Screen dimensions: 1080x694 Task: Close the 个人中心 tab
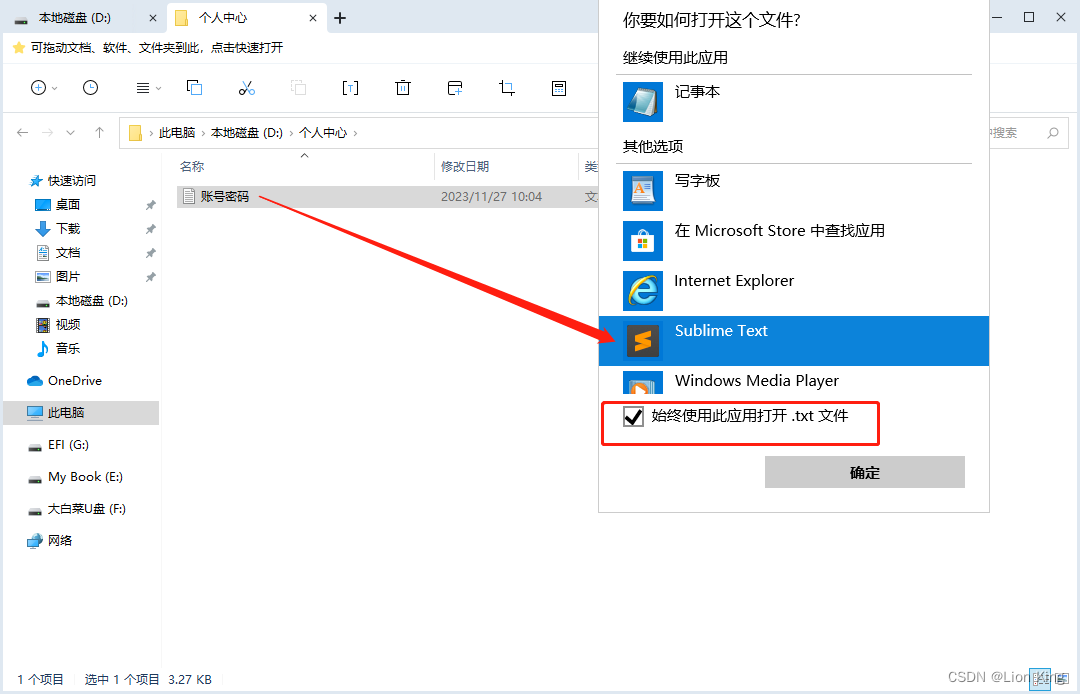click(313, 18)
